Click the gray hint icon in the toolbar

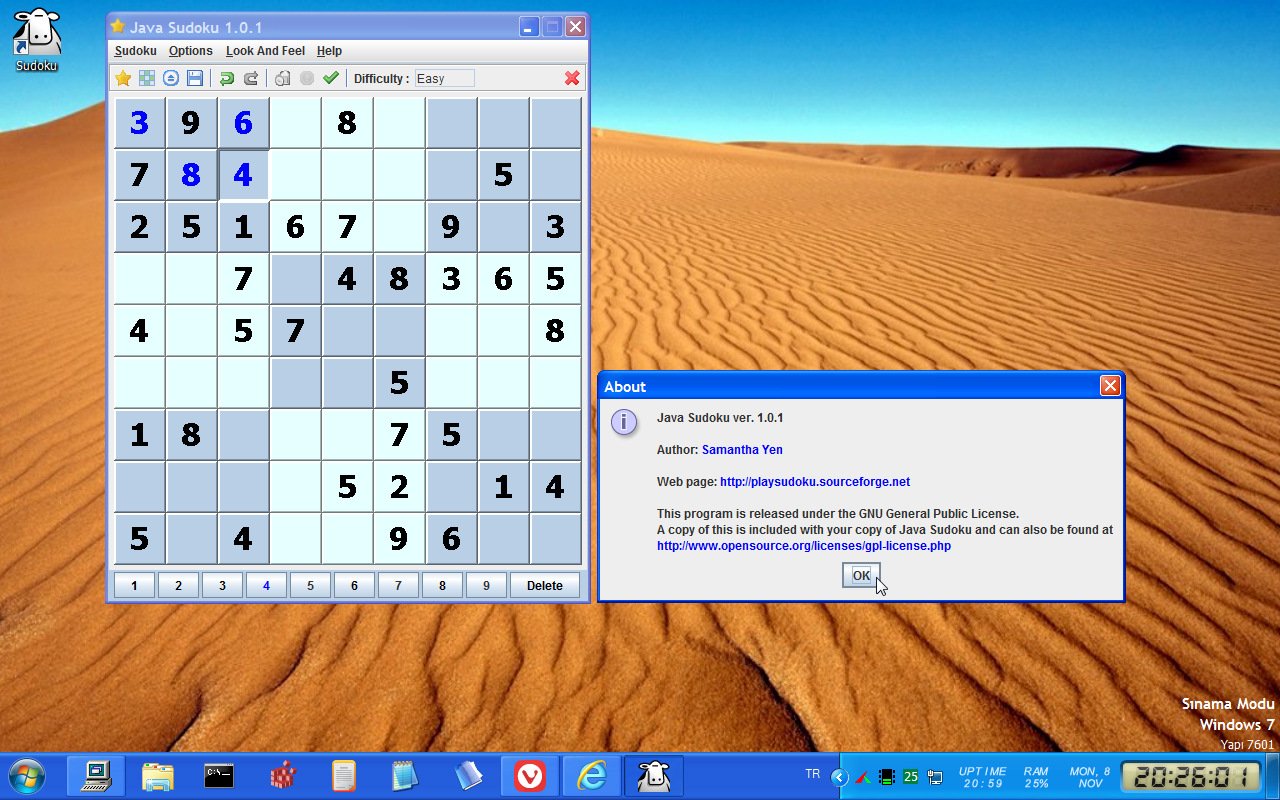(x=283, y=78)
